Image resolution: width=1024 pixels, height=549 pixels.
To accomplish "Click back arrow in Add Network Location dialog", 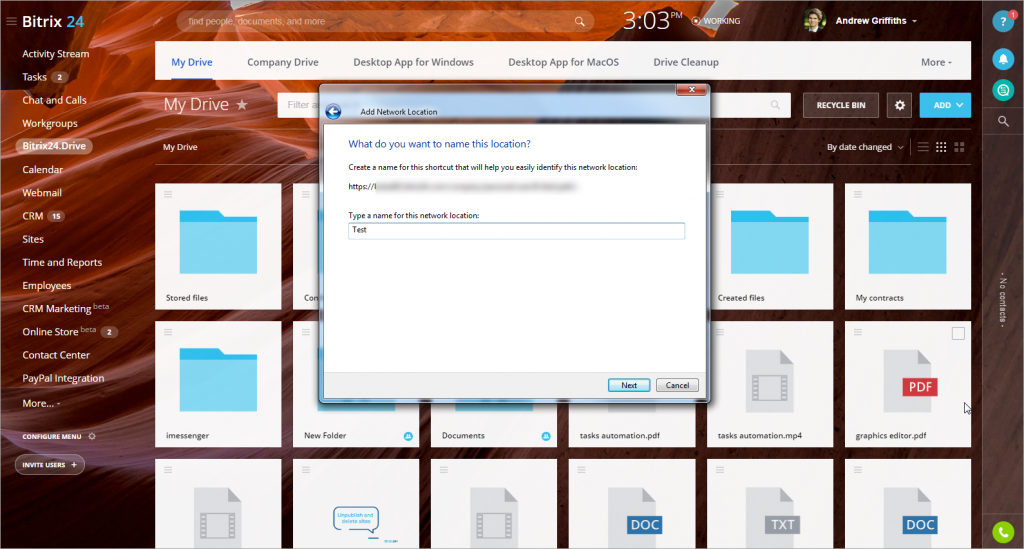I will pos(333,112).
